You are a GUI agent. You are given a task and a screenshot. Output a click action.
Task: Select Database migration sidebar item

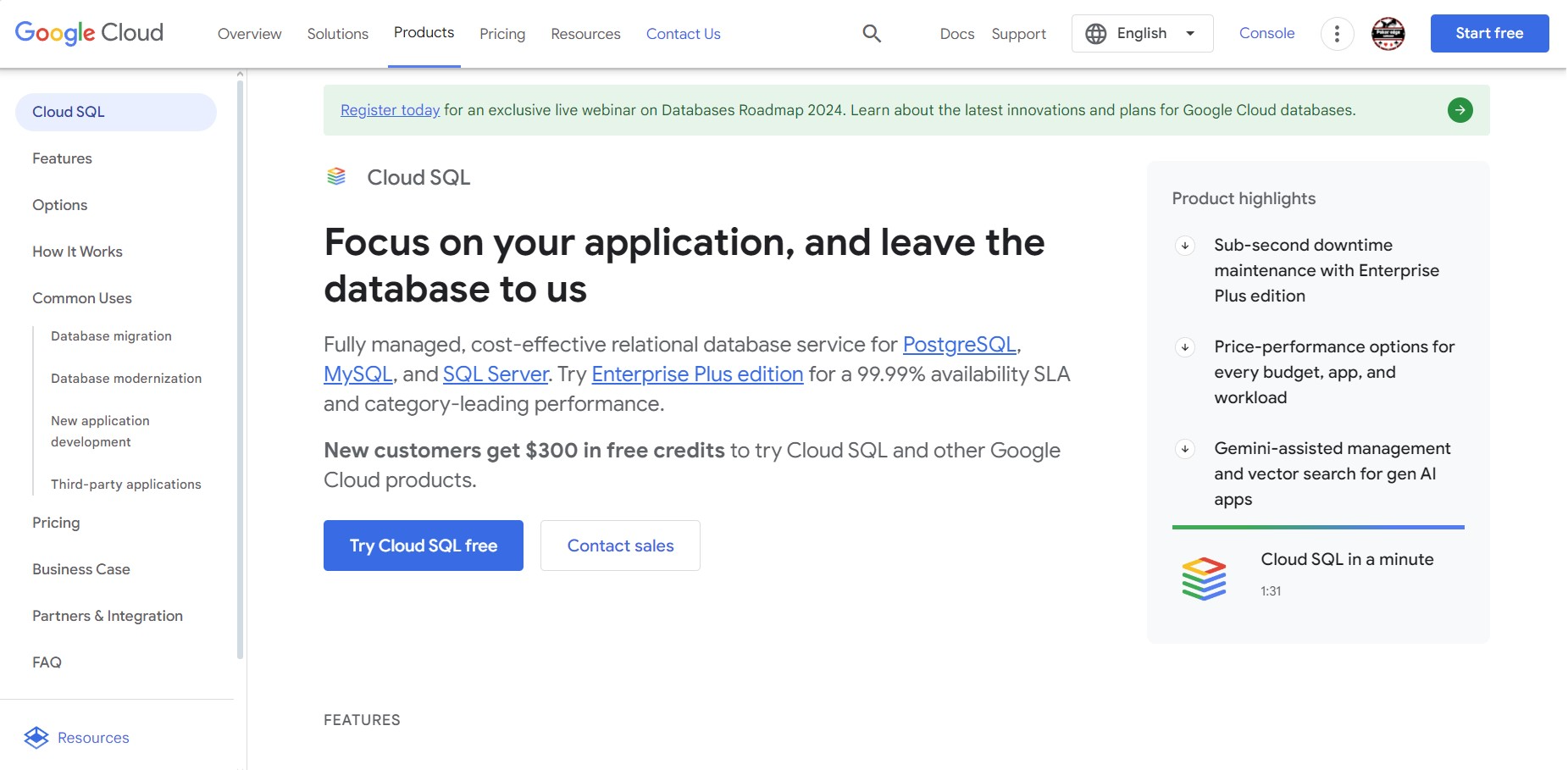click(111, 336)
